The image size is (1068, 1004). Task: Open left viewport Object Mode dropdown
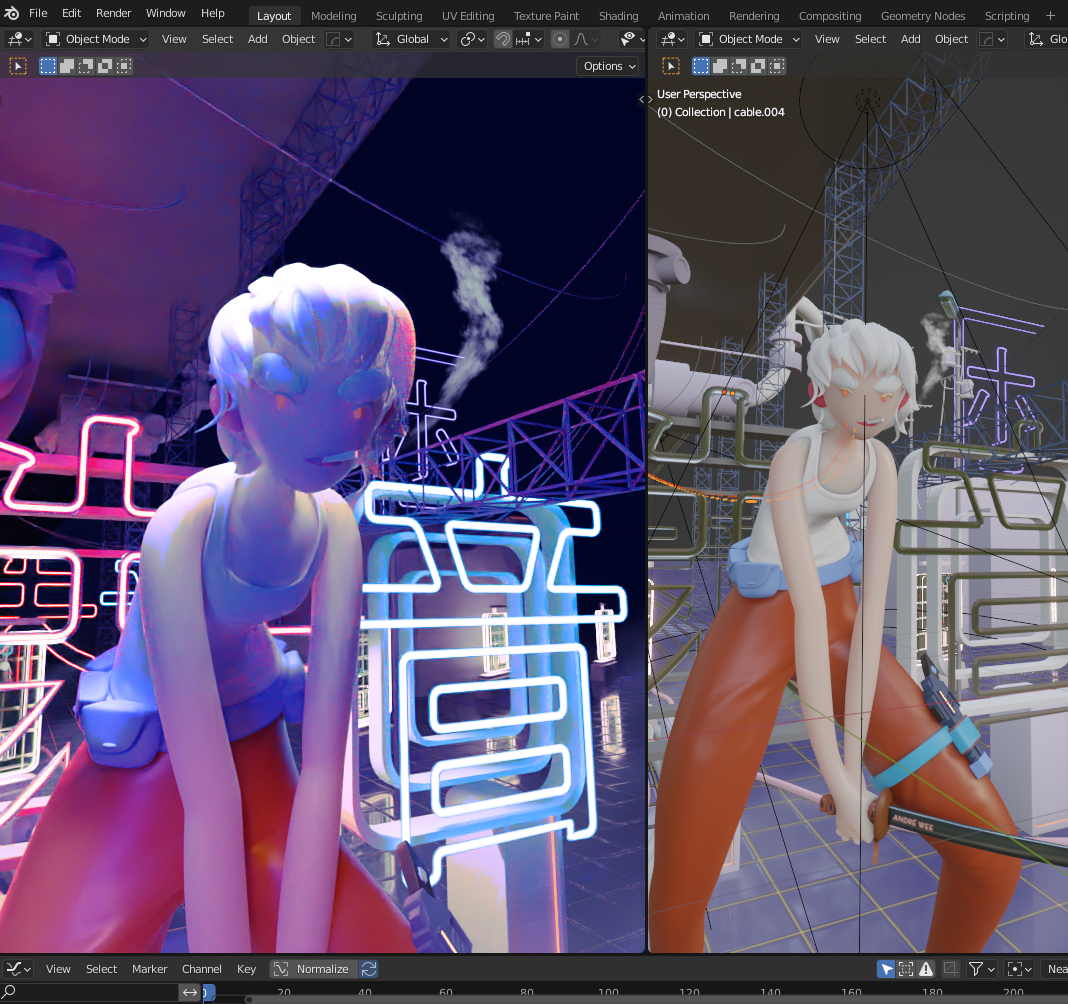[x=96, y=39]
